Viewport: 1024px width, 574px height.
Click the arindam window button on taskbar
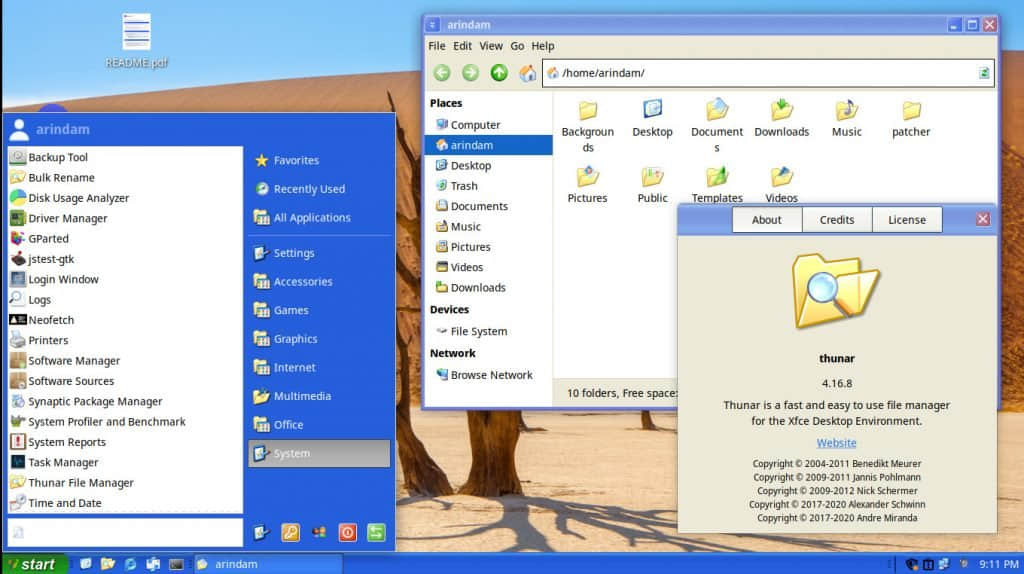click(268, 564)
